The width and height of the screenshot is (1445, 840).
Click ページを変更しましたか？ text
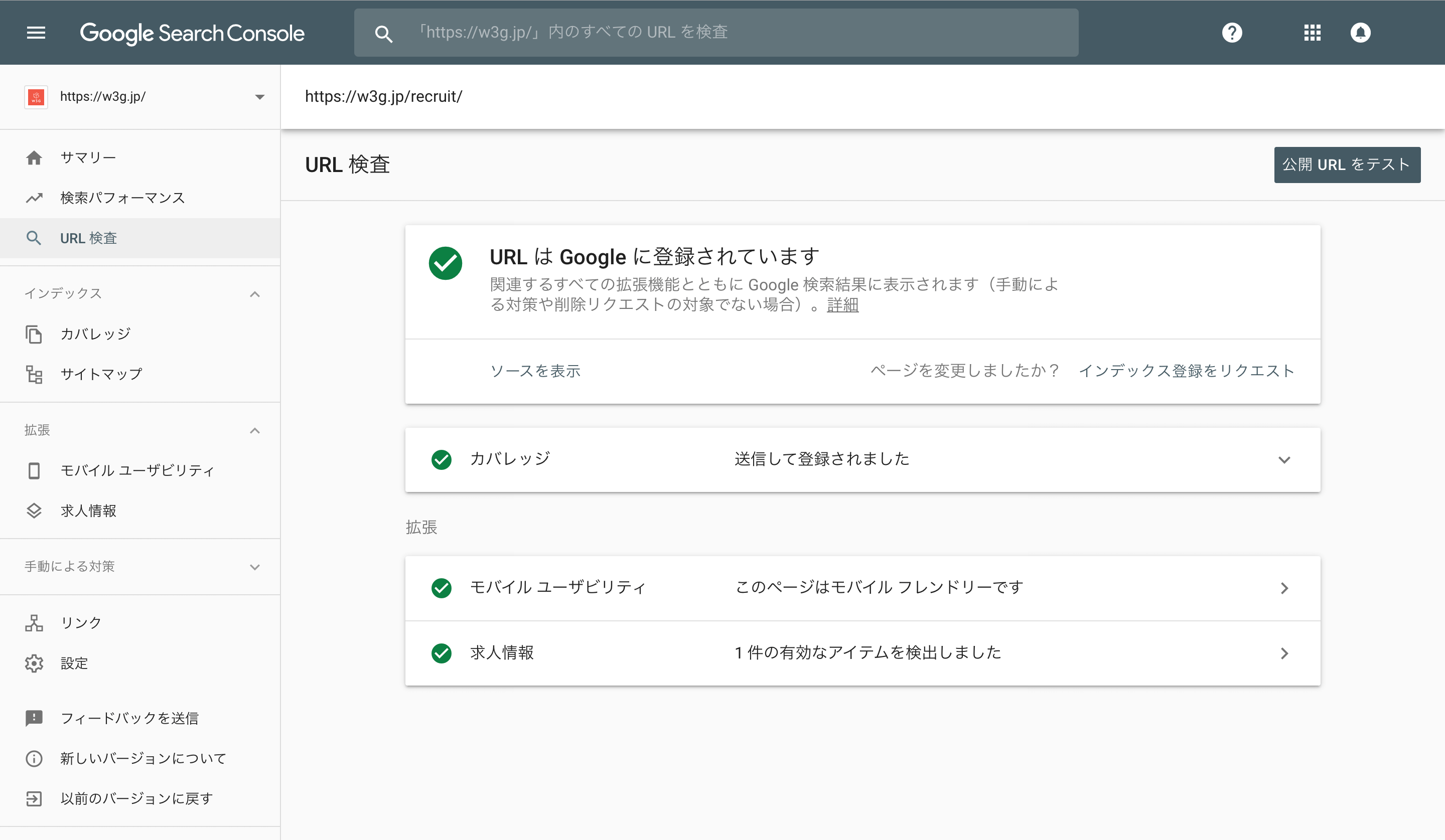(964, 371)
